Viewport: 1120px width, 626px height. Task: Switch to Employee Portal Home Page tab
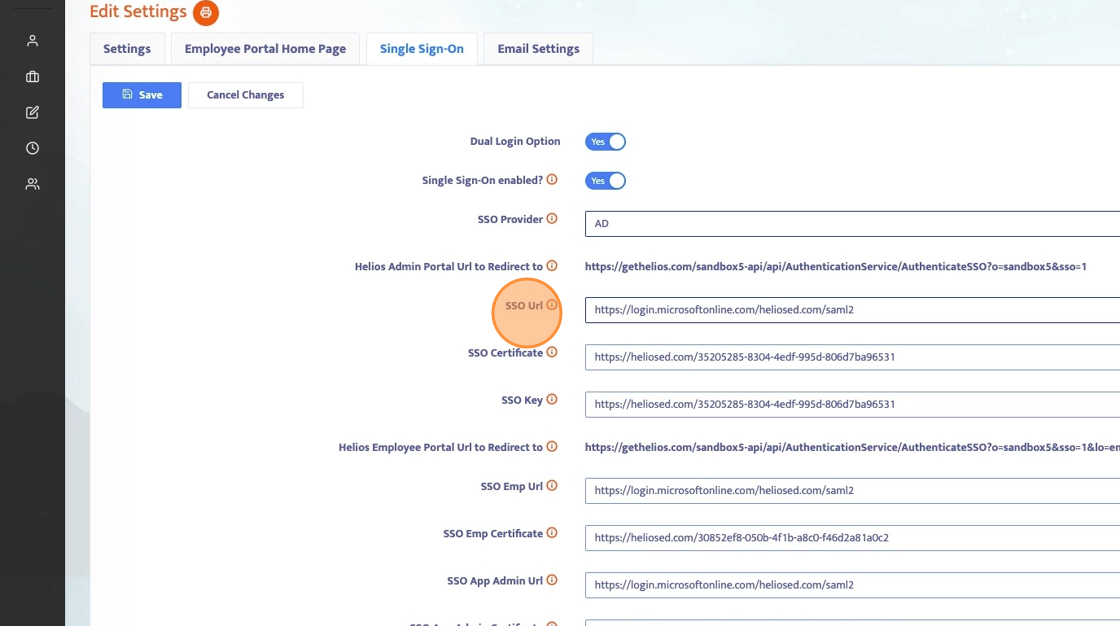(x=265, y=49)
